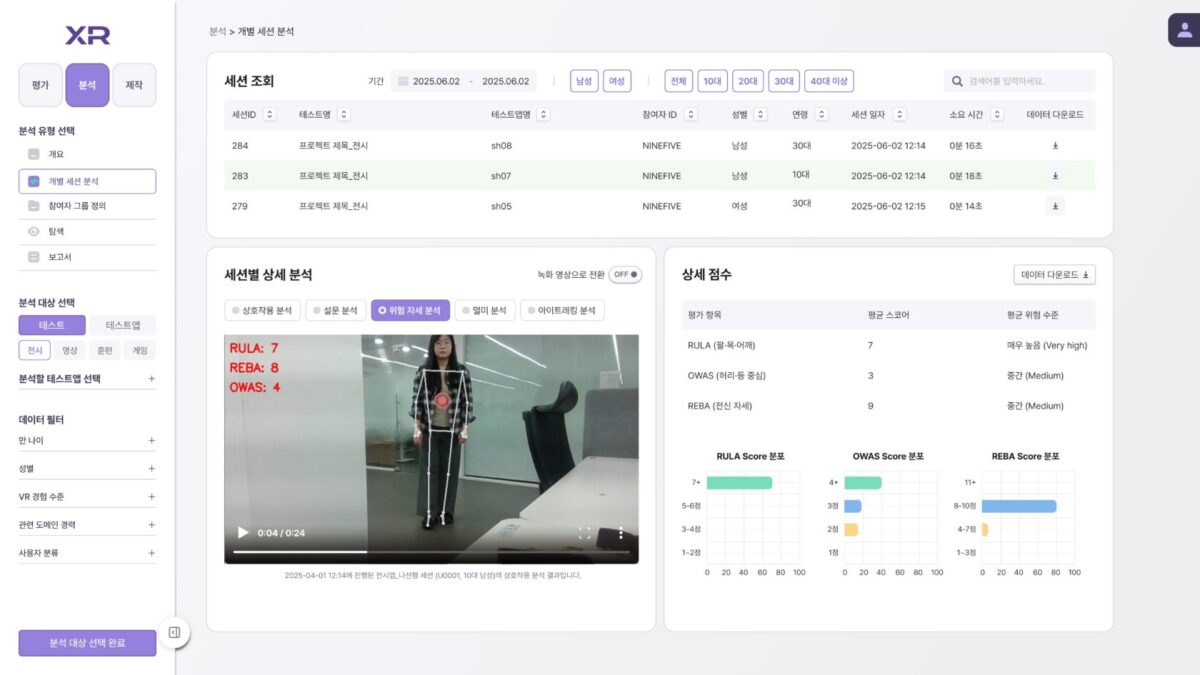The height and width of the screenshot is (675, 1200).
Task: Expand the VR 경험 수준 filter
Action: [x=152, y=496]
